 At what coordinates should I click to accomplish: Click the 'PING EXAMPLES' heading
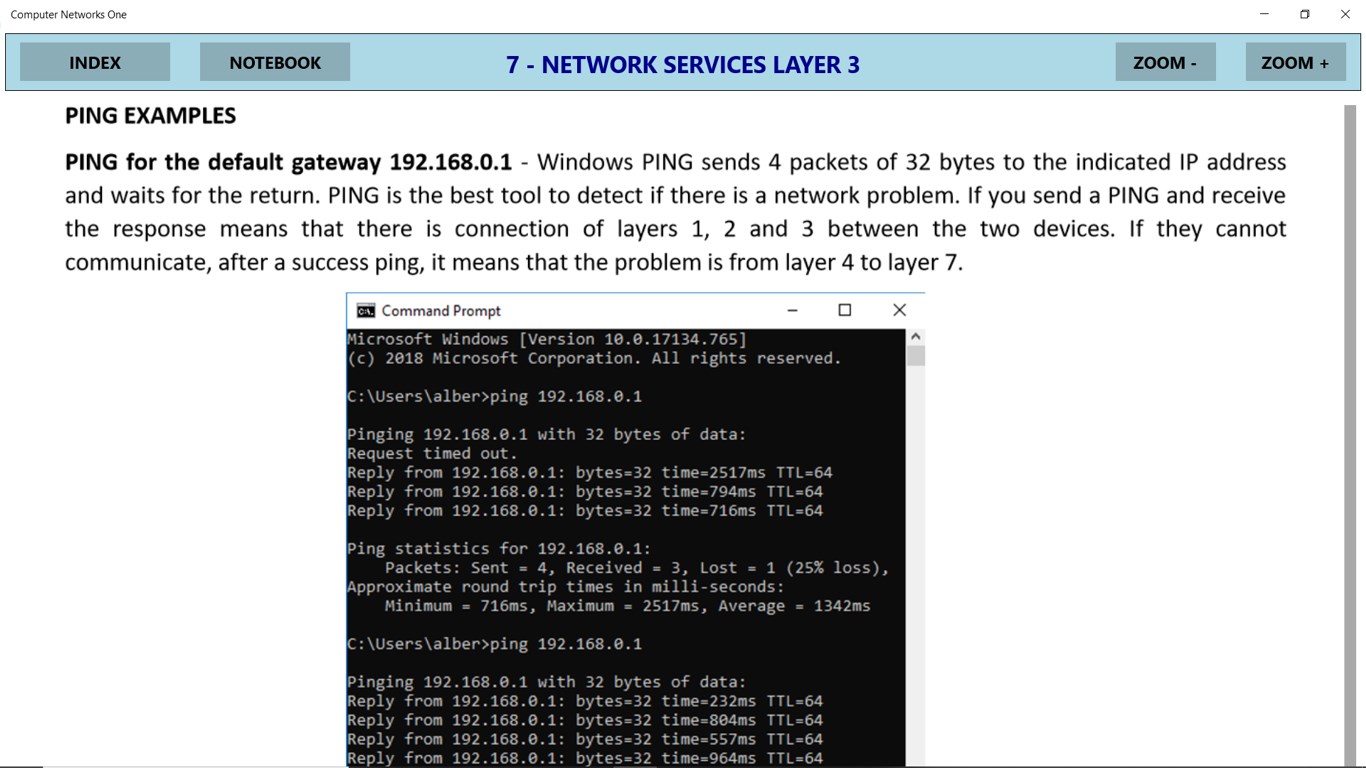tap(150, 116)
